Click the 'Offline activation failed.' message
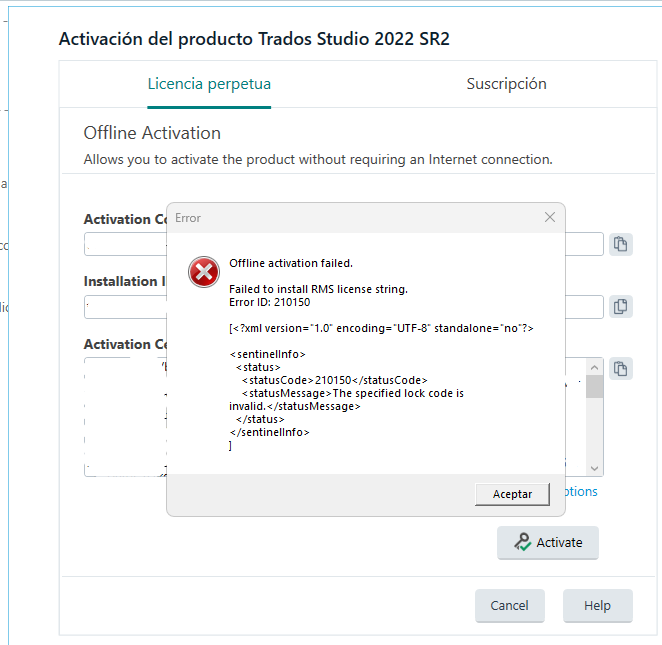Image resolution: width=662 pixels, height=645 pixels. click(x=291, y=263)
